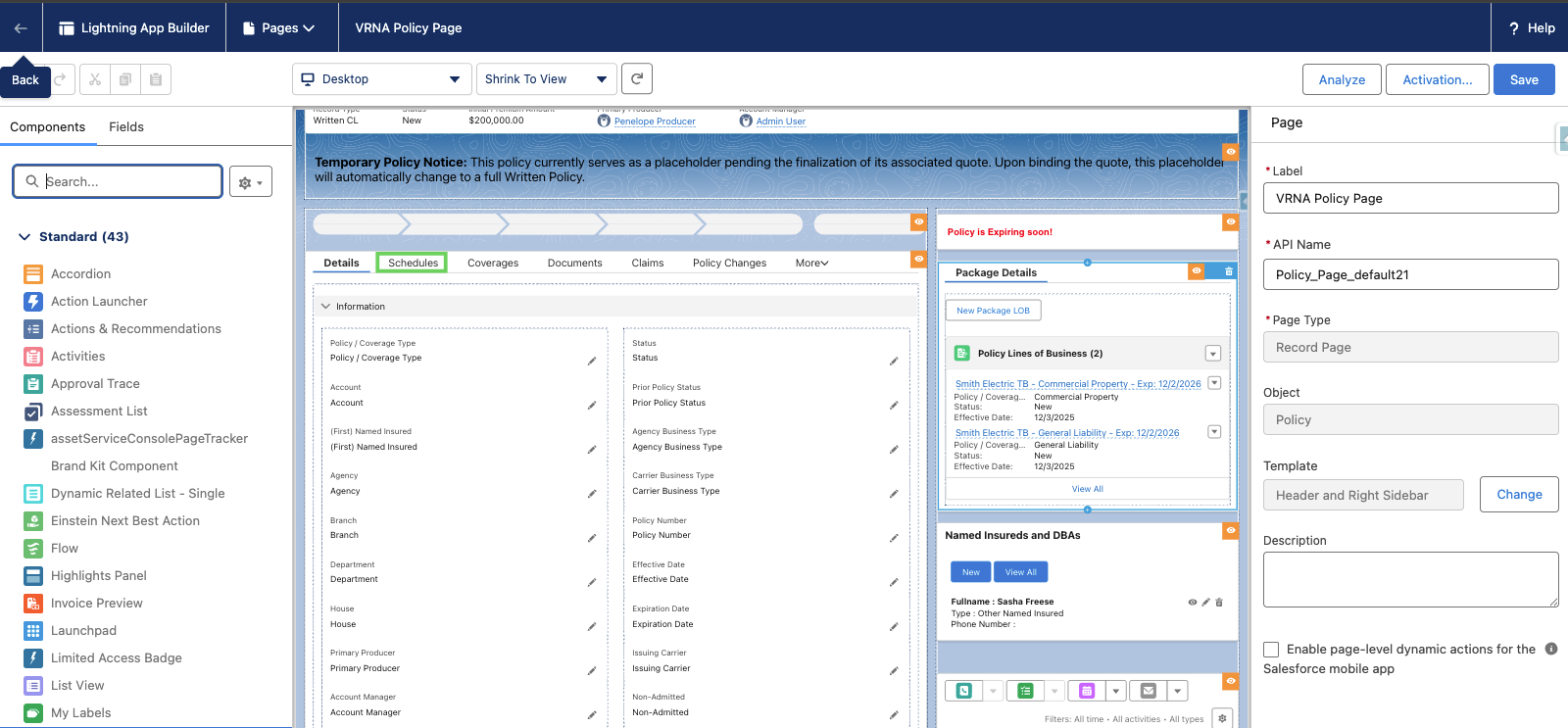Click the Highlights Panel component icon
The width and height of the screenshot is (1568, 728).
33,576
